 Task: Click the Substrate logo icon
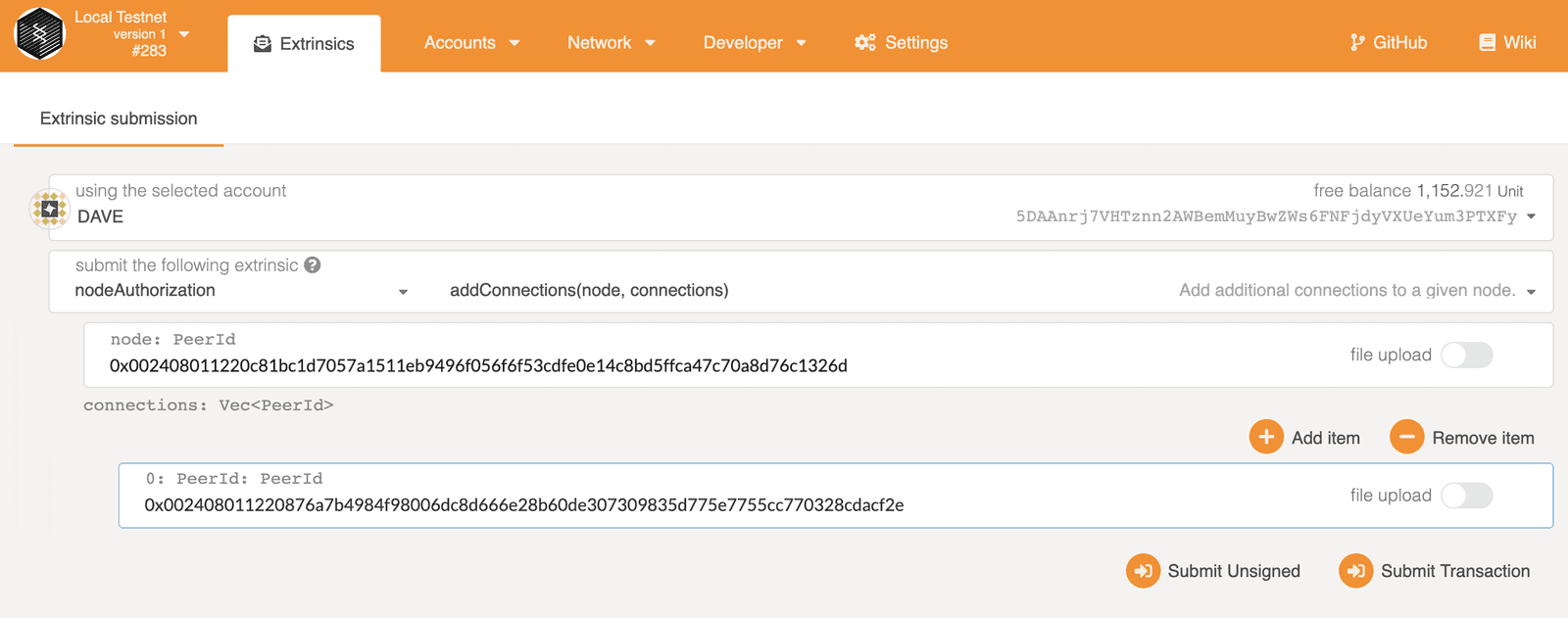pos(39,34)
